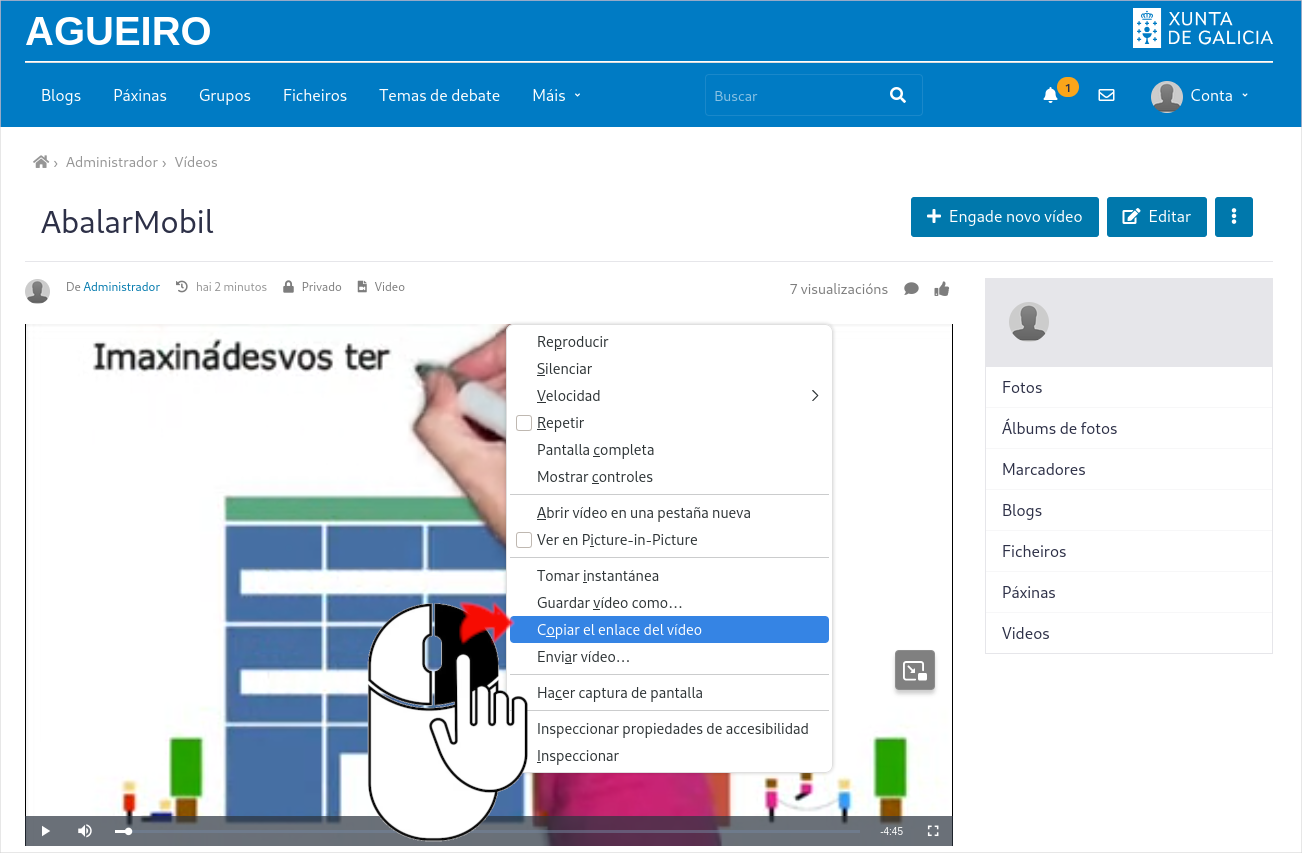The image size is (1302, 853).
Task: Expand the Máis navigation dropdown
Action: tap(556, 96)
